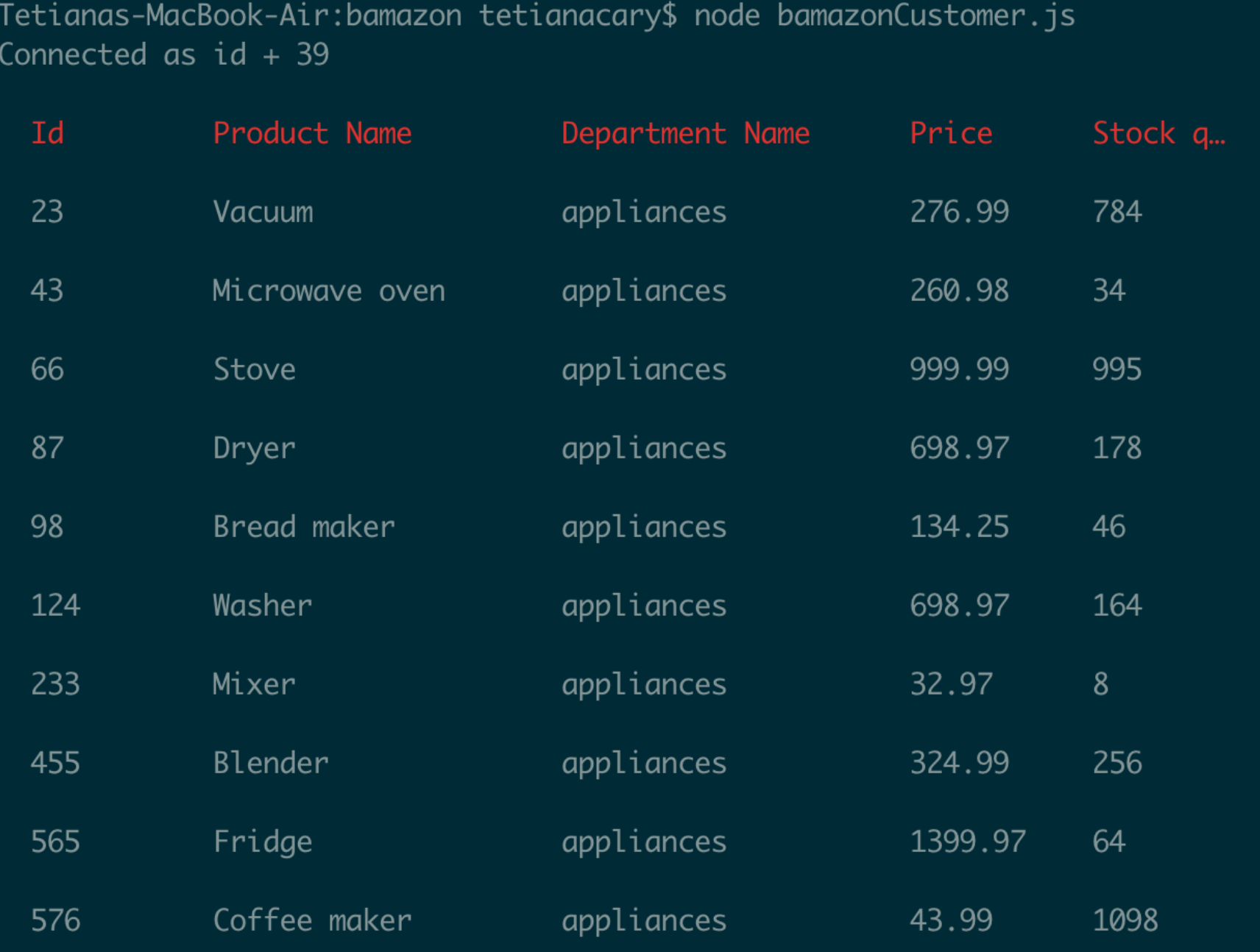1260x952 pixels.
Task: Click the Blender price 324.99
Action: pos(959,763)
